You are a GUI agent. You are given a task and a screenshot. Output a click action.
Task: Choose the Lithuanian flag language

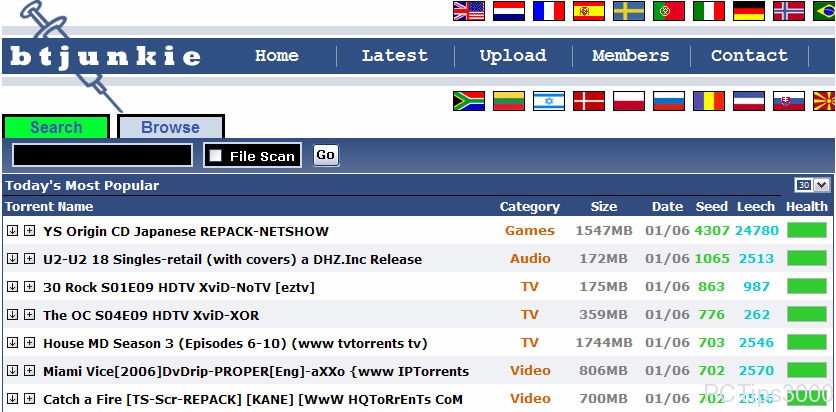509,101
